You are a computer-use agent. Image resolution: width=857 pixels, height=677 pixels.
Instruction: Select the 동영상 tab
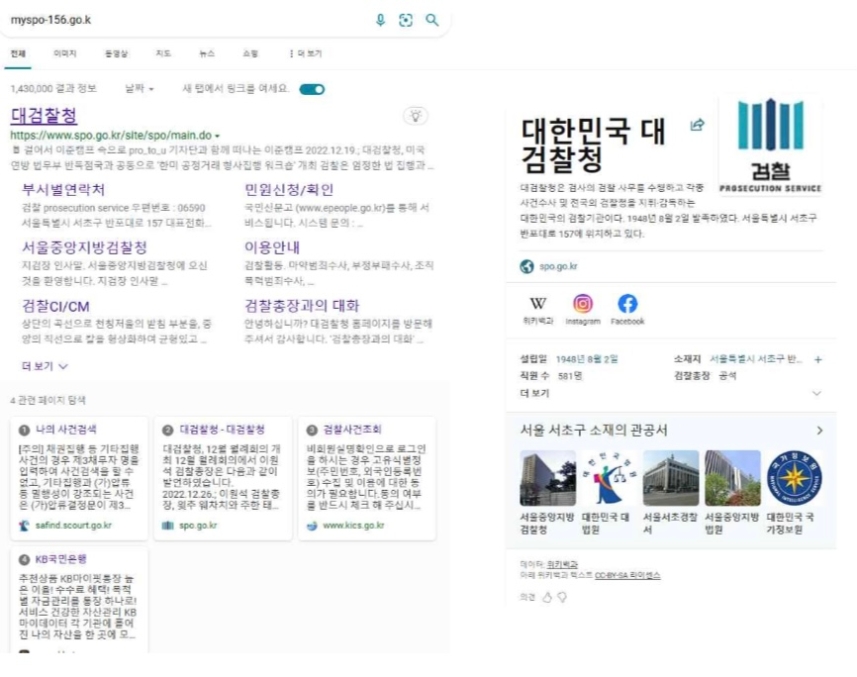[x=116, y=54]
